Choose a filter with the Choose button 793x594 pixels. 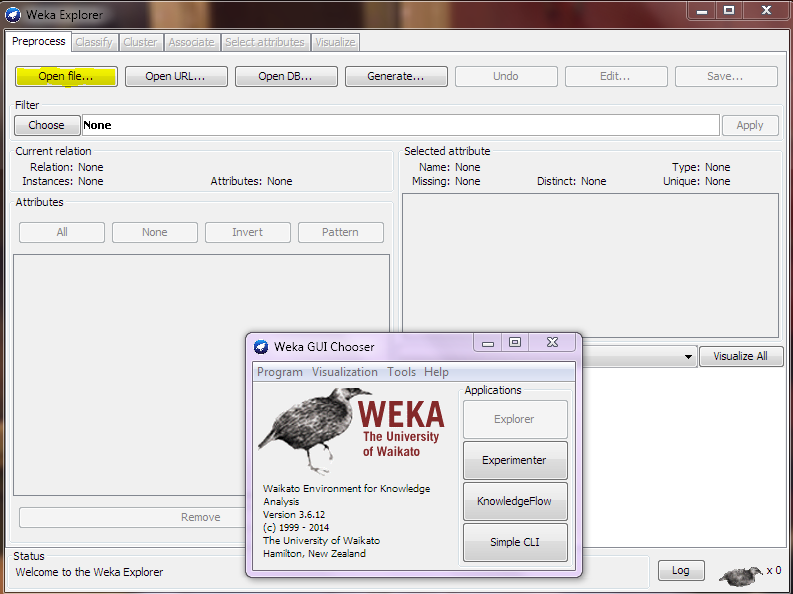click(x=47, y=125)
